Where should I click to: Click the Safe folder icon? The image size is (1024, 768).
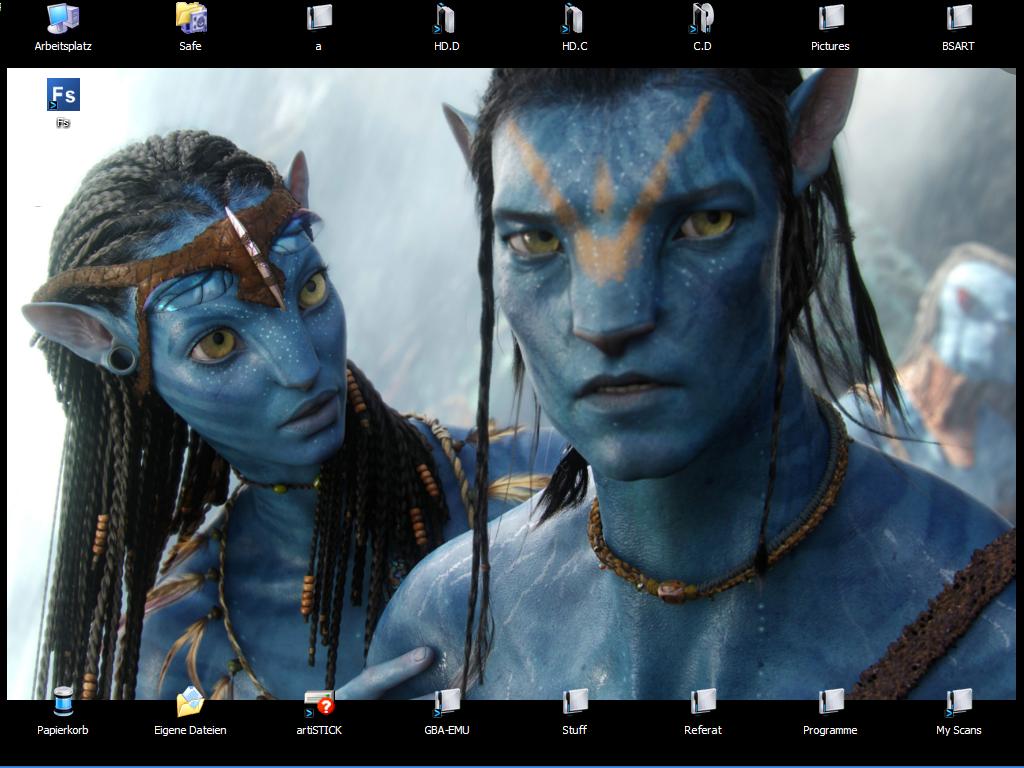point(190,19)
